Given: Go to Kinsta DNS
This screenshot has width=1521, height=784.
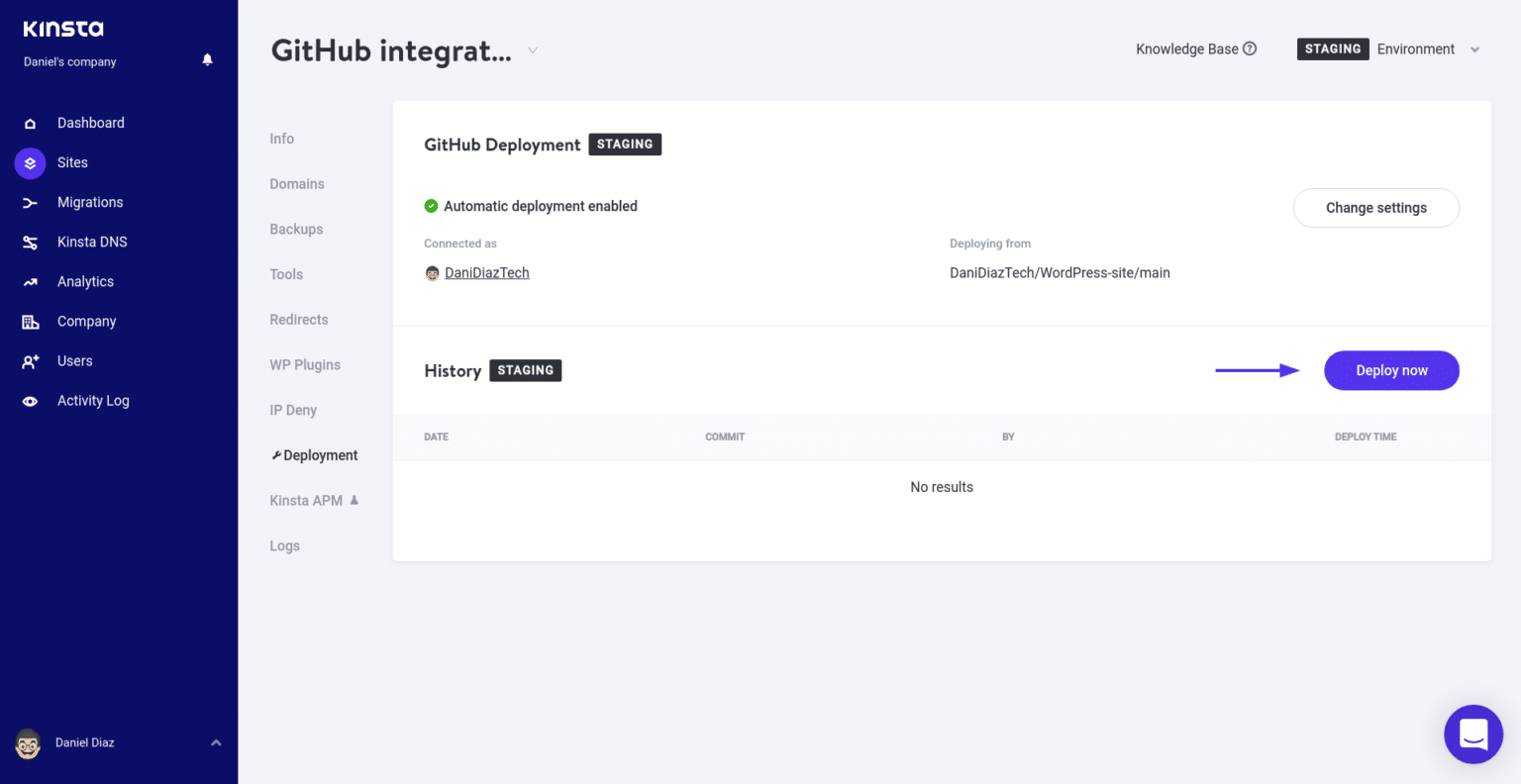Looking at the screenshot, I should tap(94, 242).
